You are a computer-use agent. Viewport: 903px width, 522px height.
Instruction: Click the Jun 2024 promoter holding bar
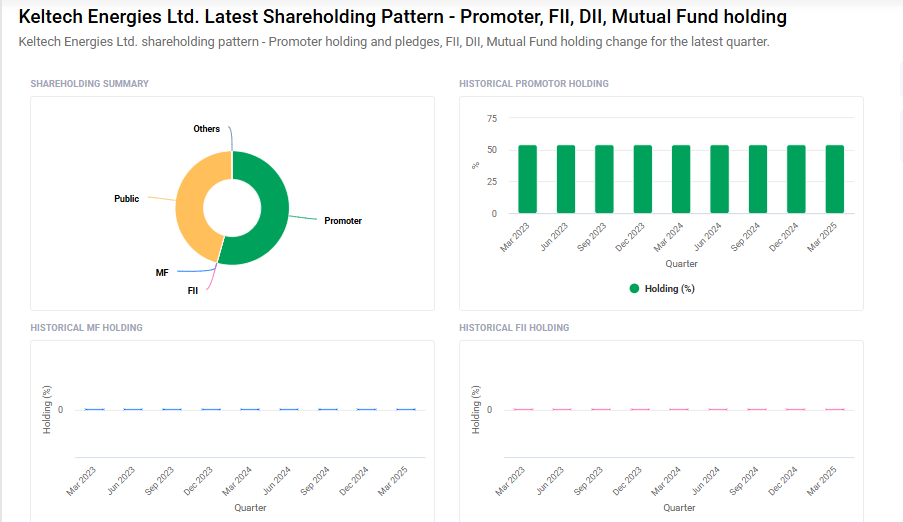(719, 179)
